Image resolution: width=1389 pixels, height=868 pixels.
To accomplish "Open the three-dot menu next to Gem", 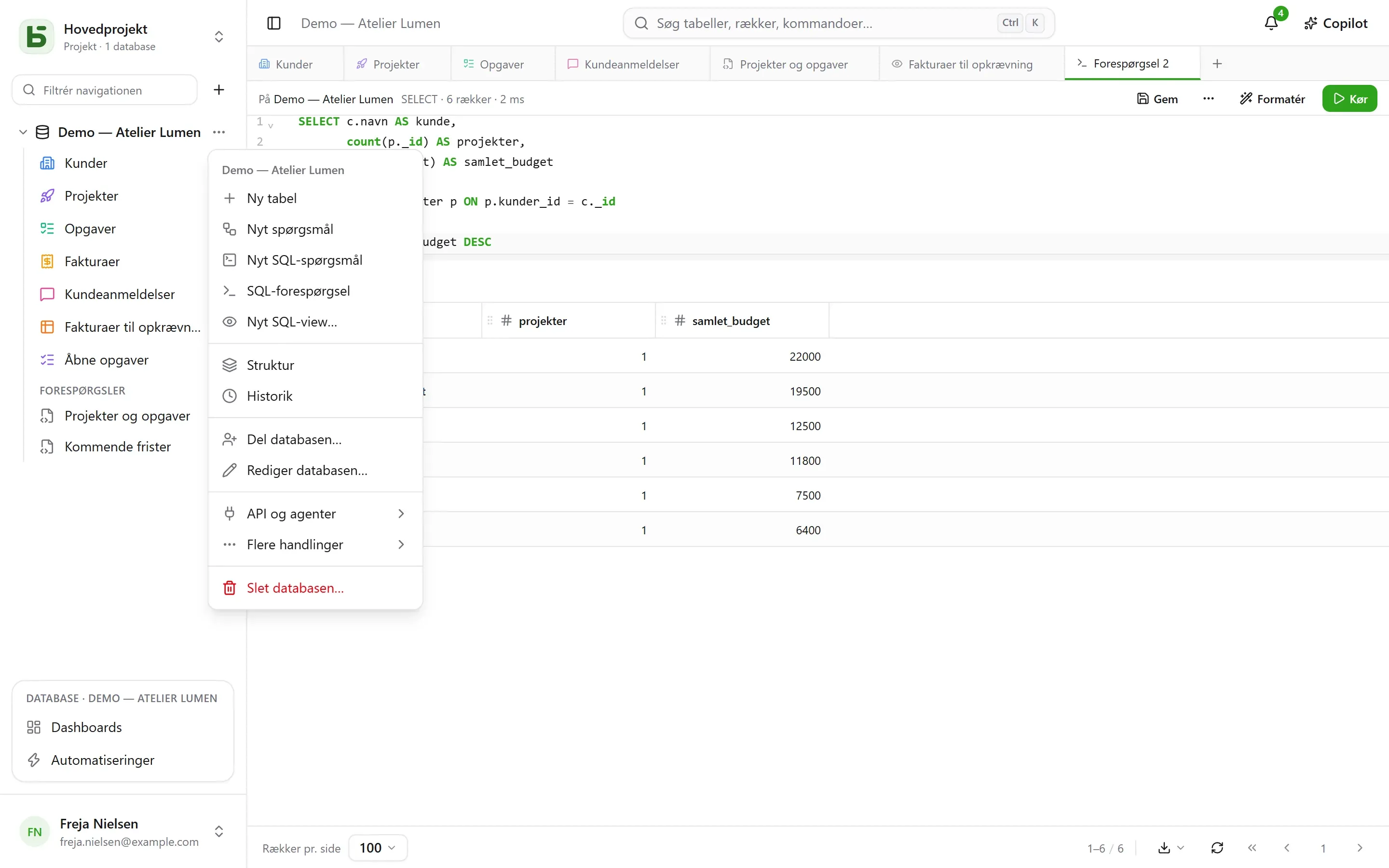I will click(1208, 99).
